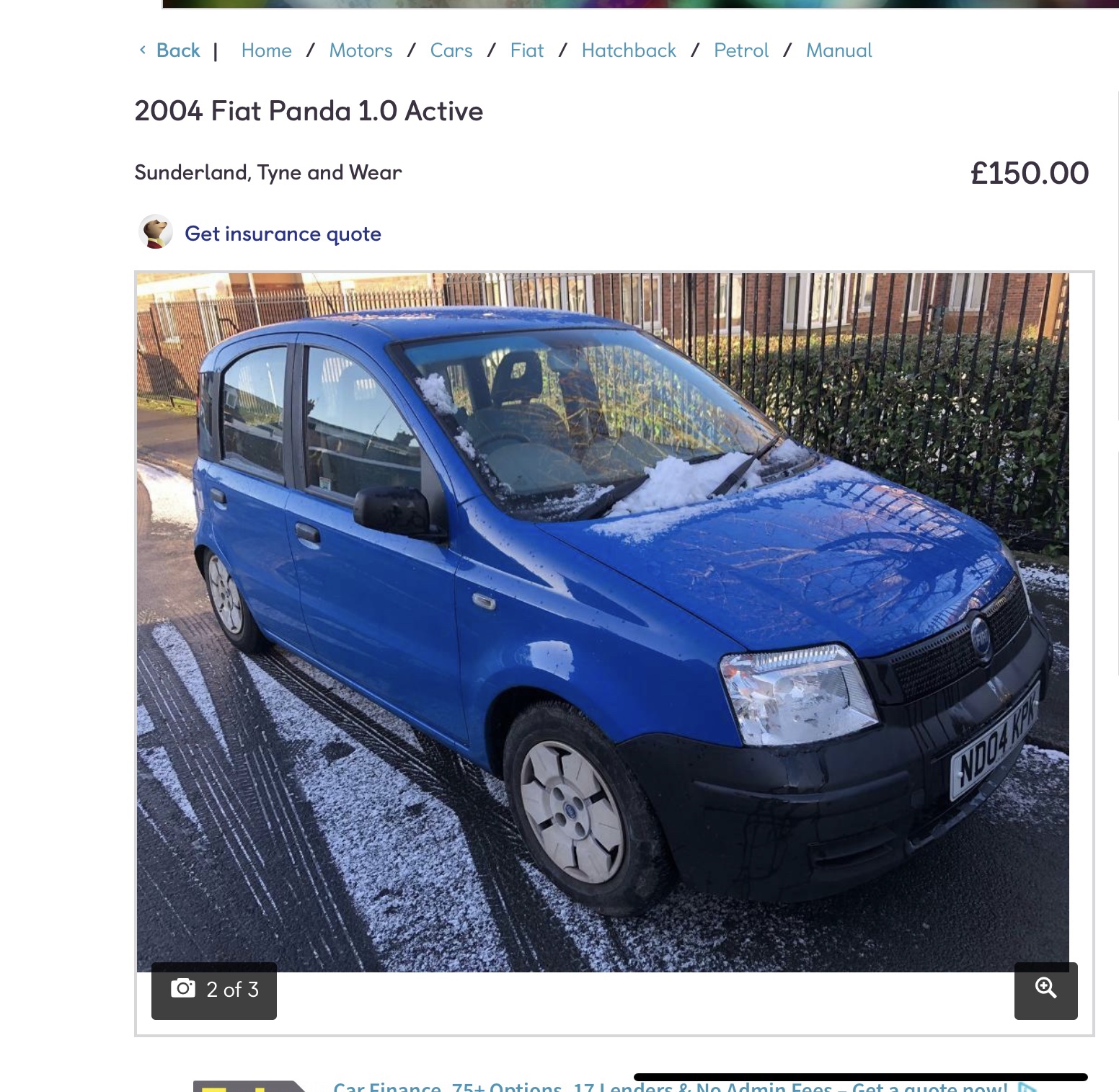Click the yellow advert logo thumbnail
Viewport: 1119px width, 1092px height.
(x=249, y=1086)
